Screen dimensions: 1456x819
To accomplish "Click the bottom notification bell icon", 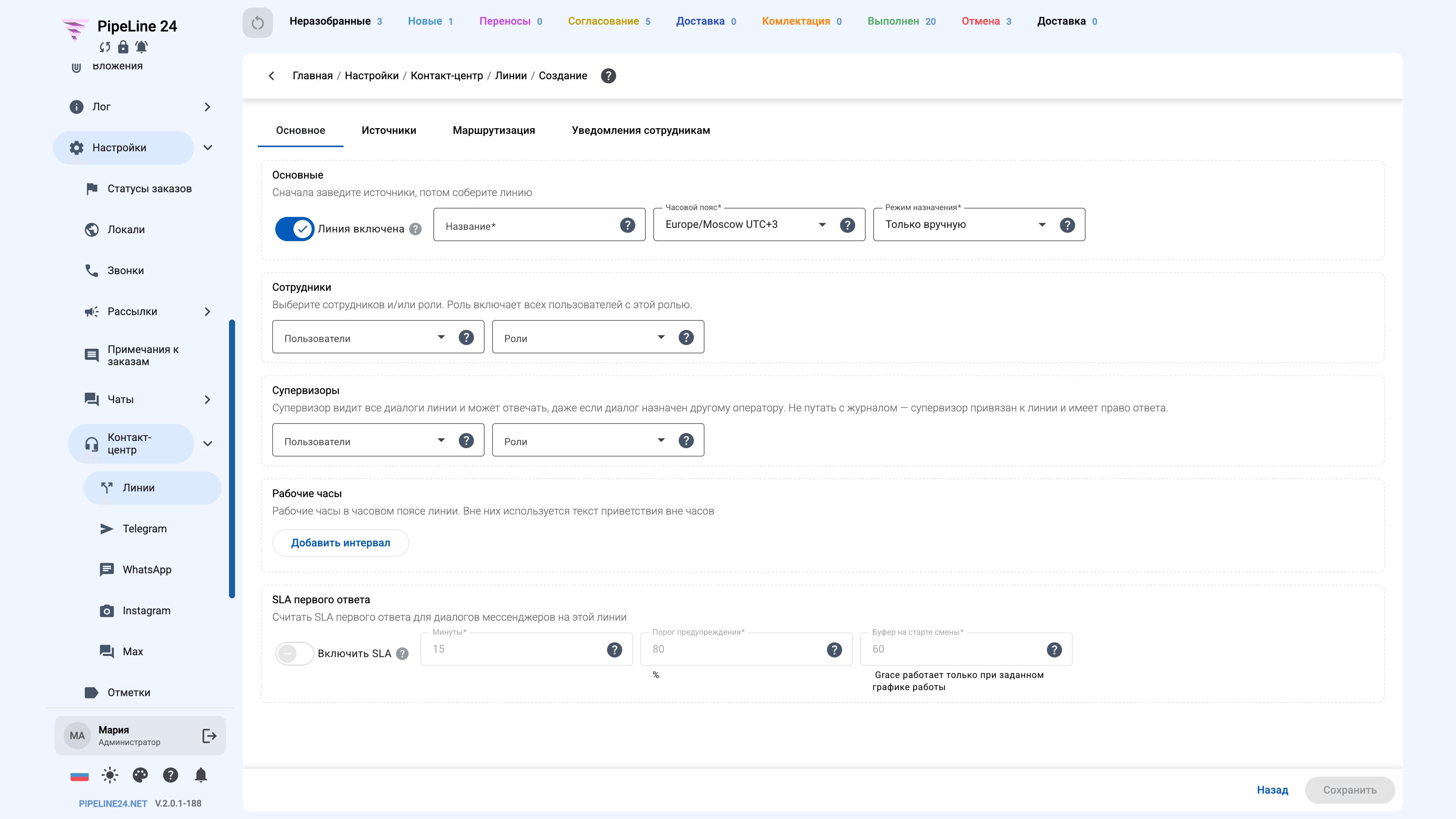I will coord(201,775).
